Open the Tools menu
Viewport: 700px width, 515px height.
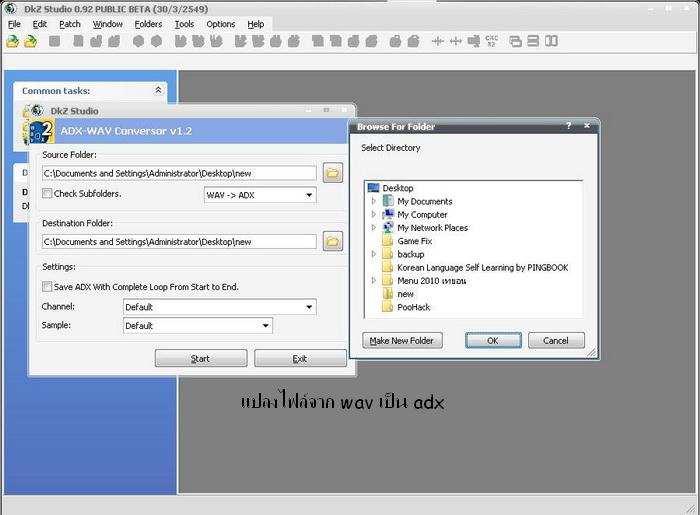click(x=184, y=24)
